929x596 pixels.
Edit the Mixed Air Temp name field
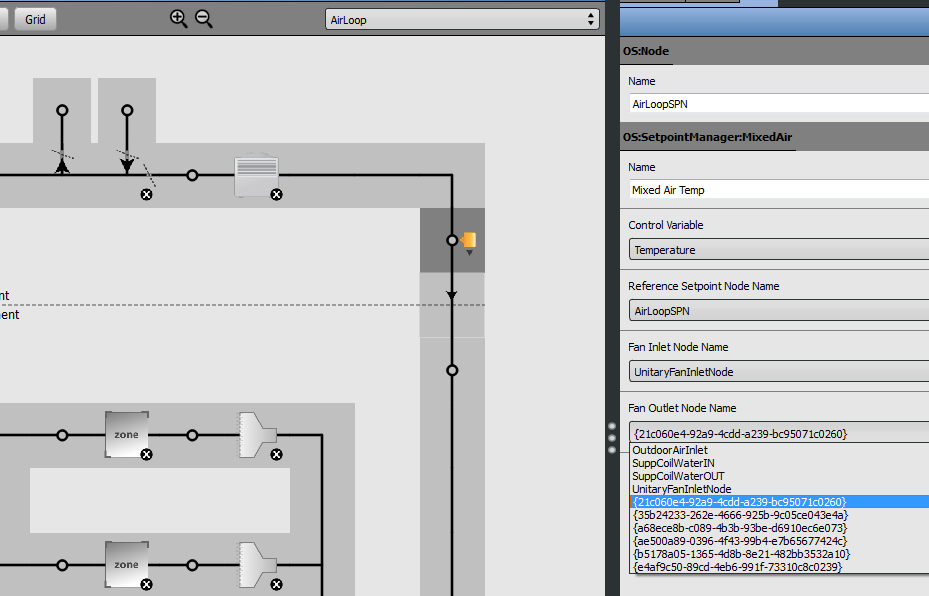tap(779, 190)
